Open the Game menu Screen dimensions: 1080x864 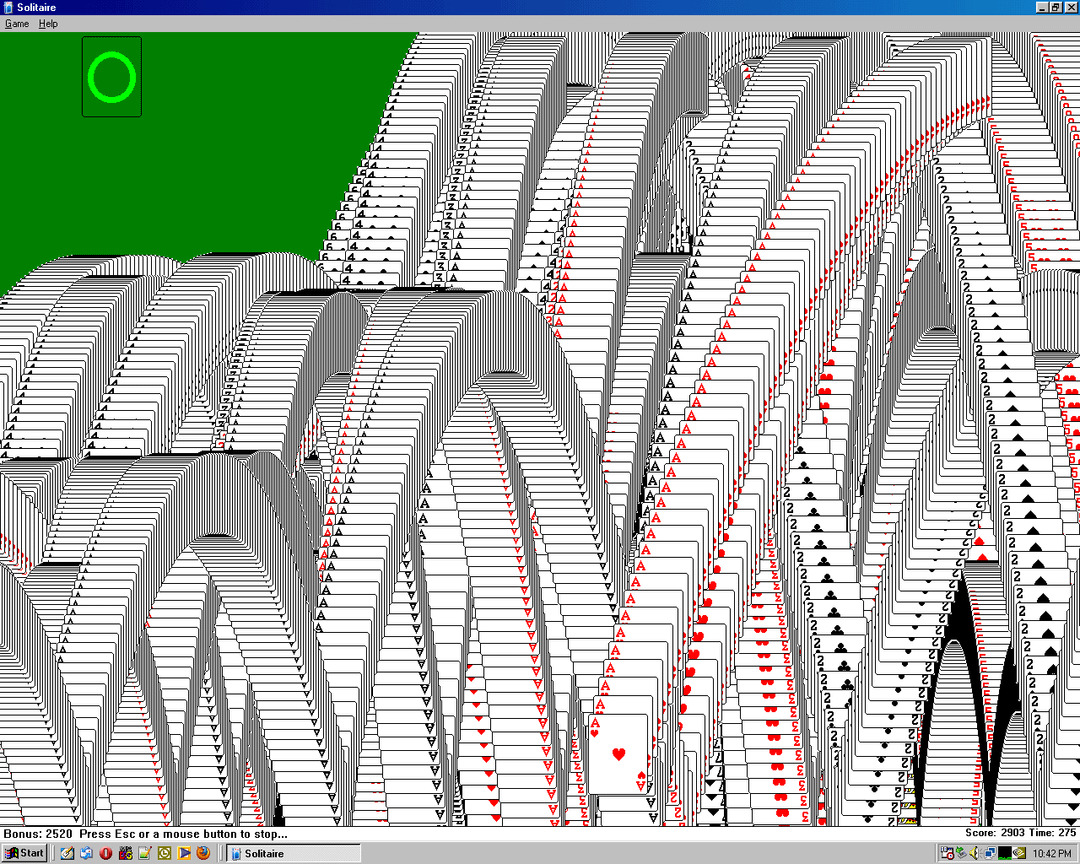click(x=17, y=23)
